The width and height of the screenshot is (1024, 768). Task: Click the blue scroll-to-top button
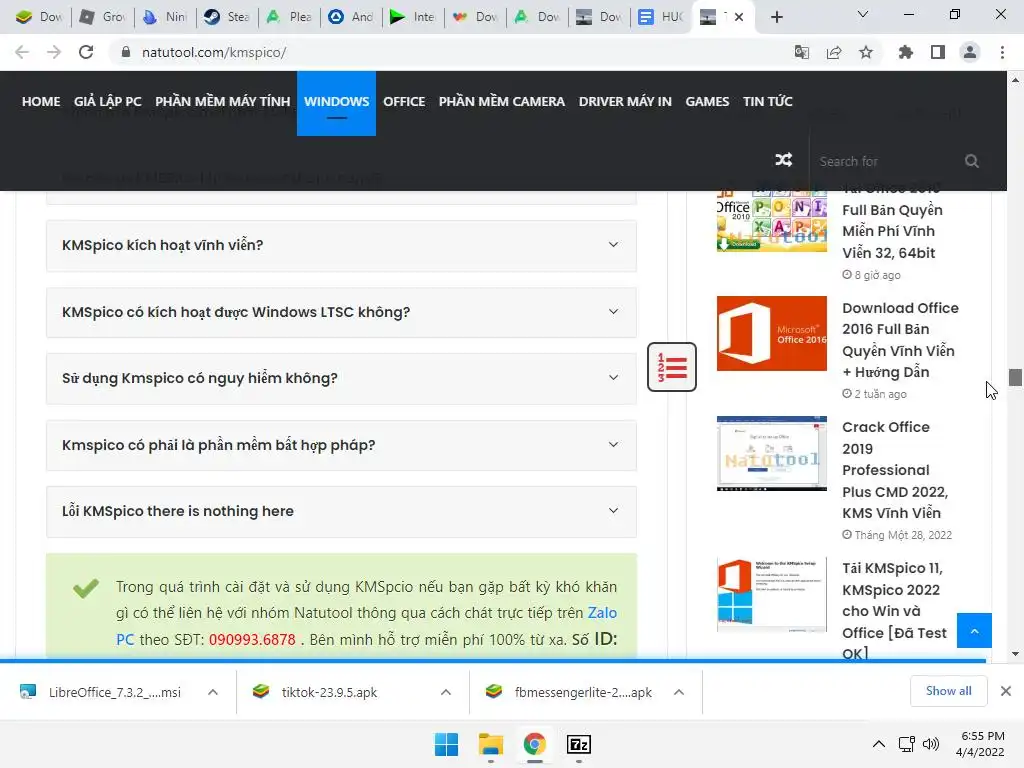click(974, 630)
